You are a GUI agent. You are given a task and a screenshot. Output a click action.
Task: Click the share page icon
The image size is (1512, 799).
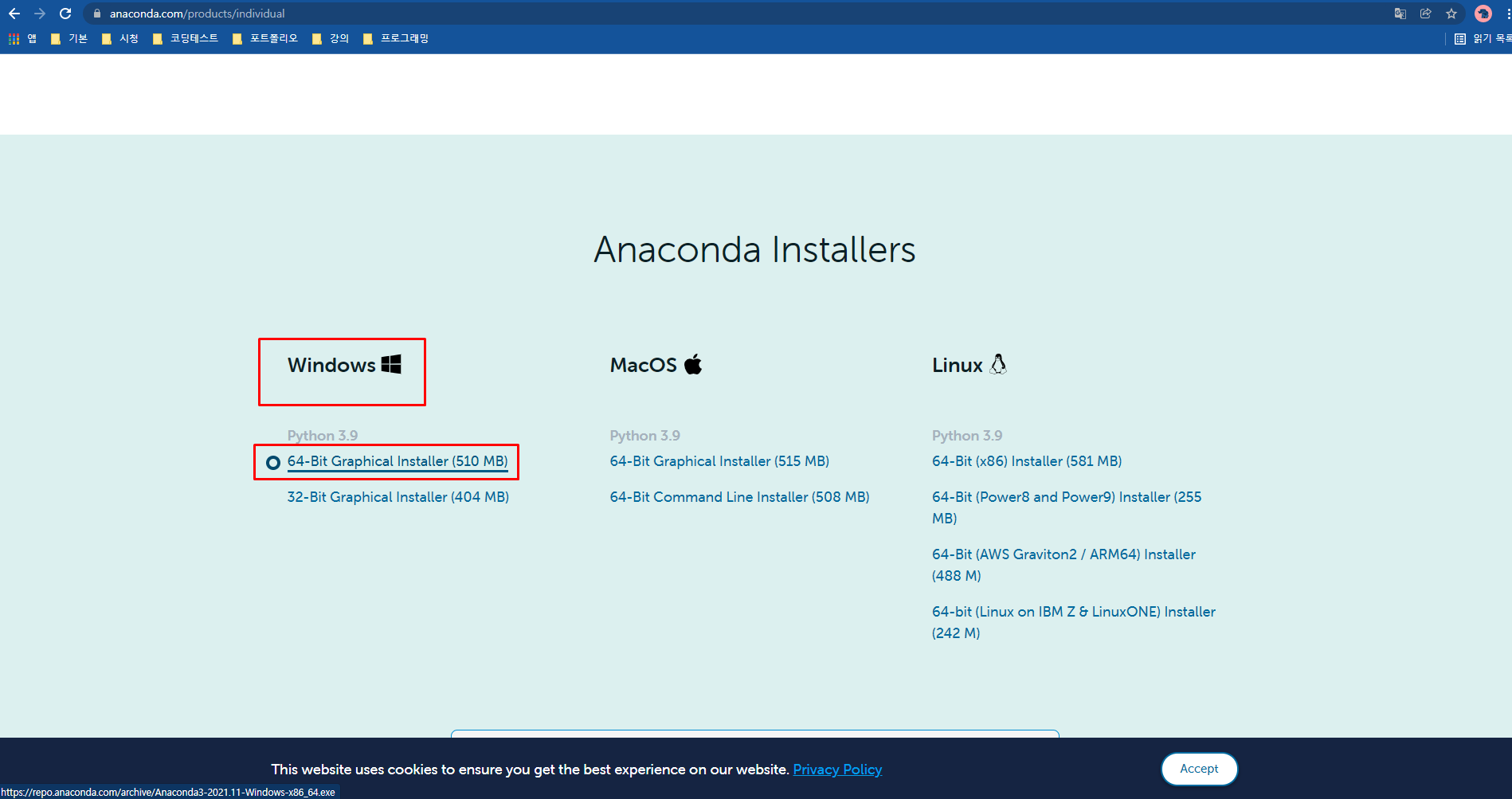pos(1426,14)
